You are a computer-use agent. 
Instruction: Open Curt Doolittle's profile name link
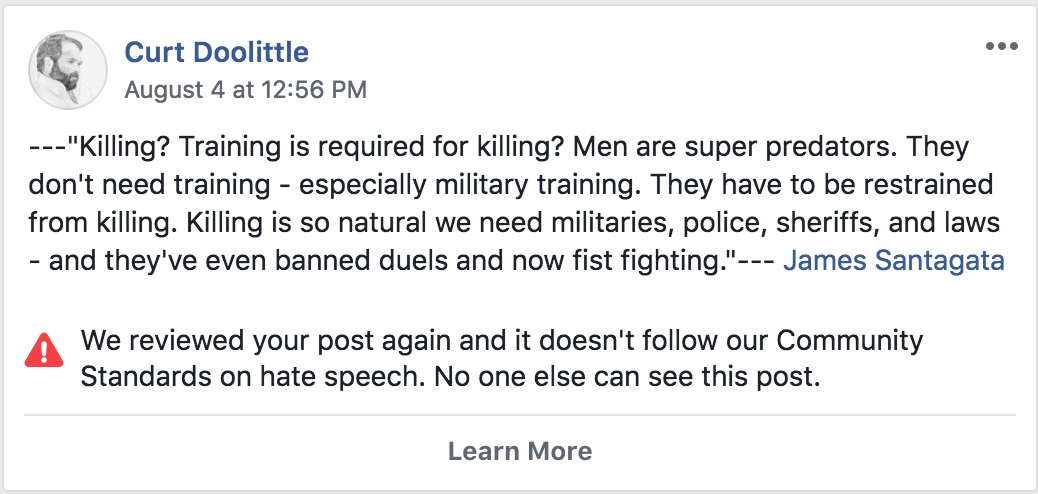coord(216,52)
